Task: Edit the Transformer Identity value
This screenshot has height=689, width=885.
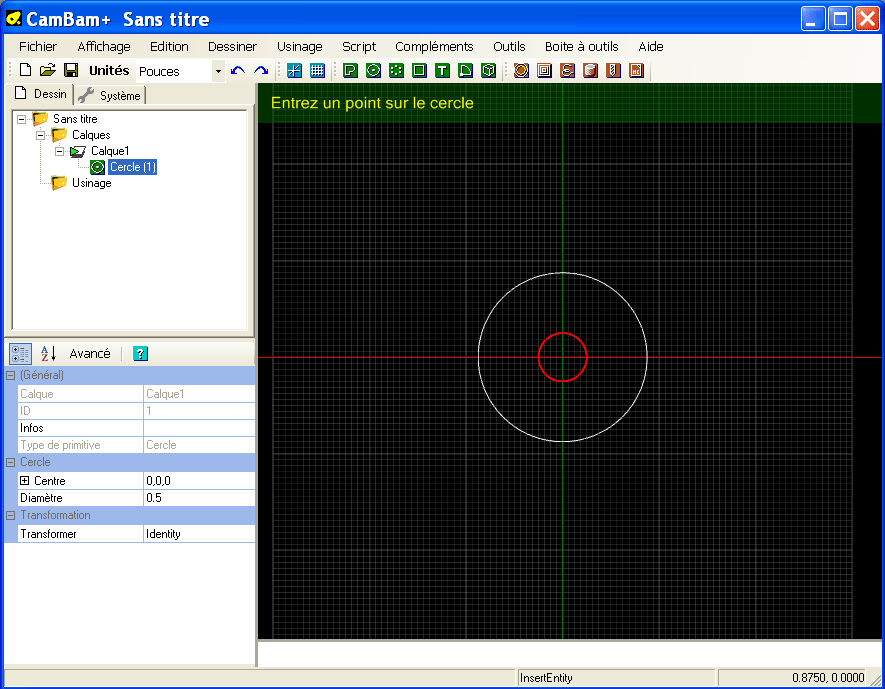Action: (199, 534)
